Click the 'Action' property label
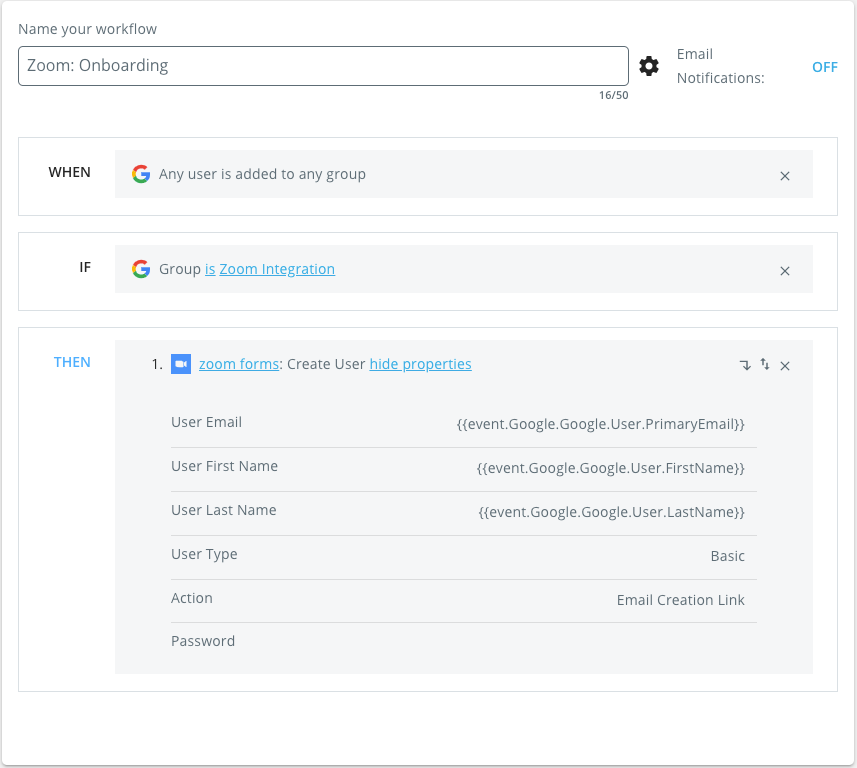The width and height of the screenshot is (857, 768). (x=191, y=598)
